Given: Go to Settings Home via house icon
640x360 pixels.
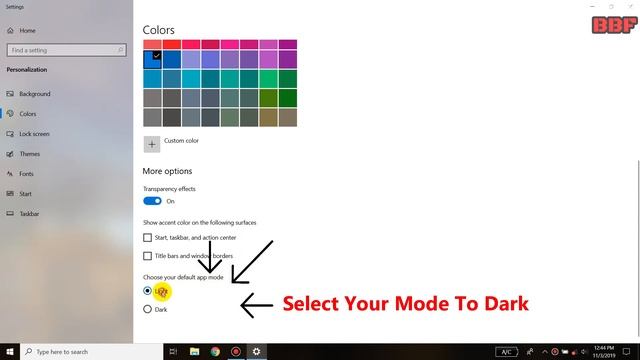Looking at the screenshot, I should point(10,30).
